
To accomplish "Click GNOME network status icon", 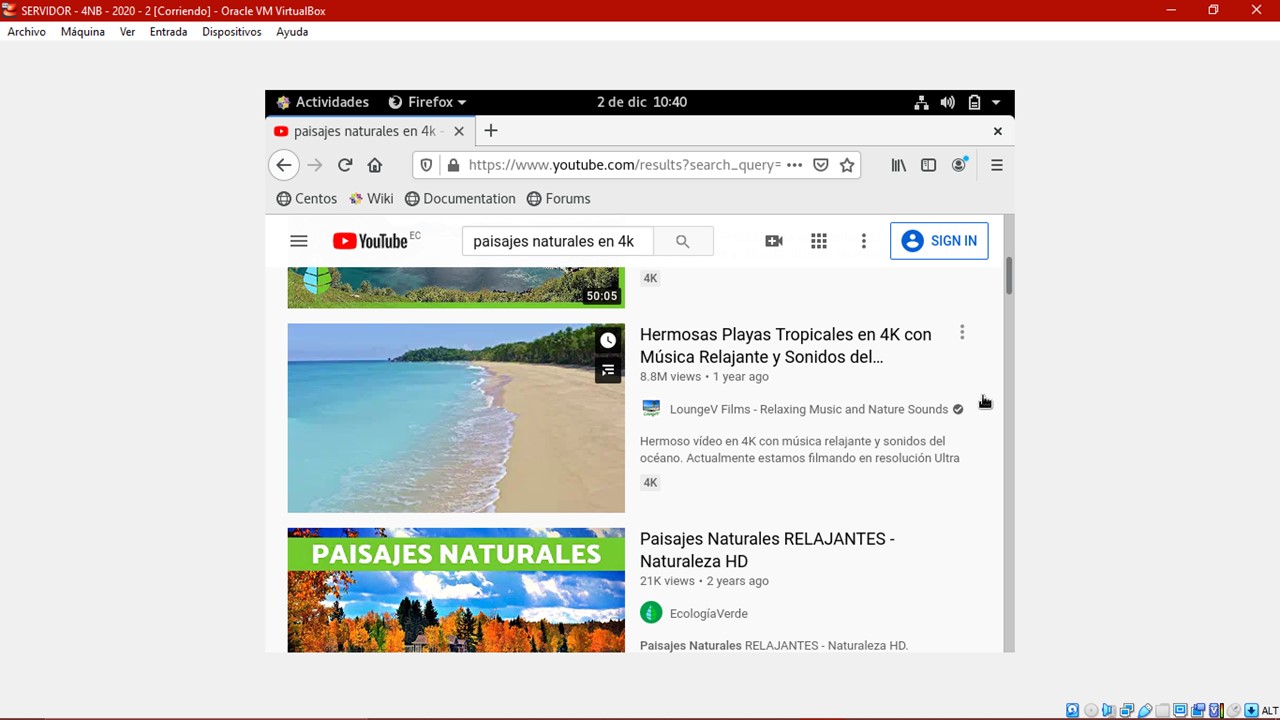I will (922, 102).
